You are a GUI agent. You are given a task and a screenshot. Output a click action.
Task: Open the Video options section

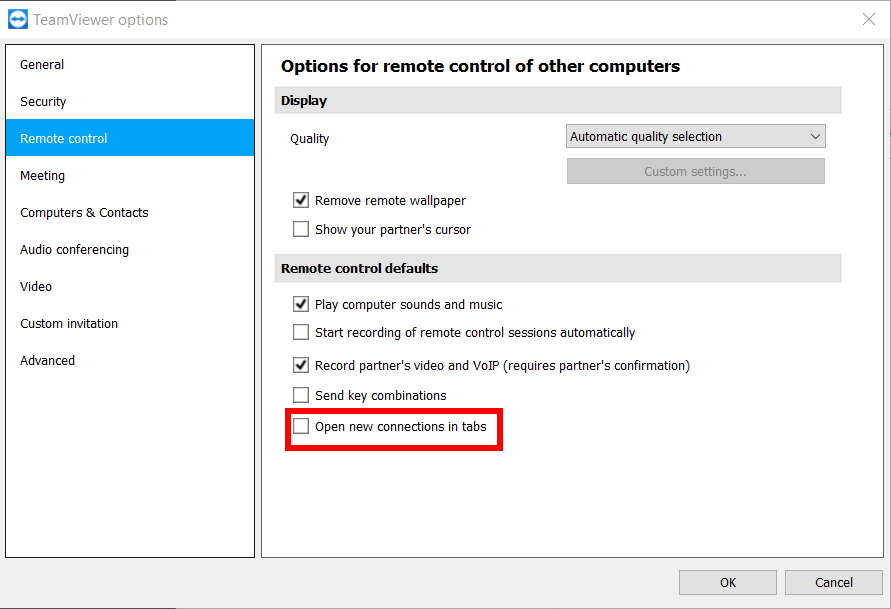130,286
